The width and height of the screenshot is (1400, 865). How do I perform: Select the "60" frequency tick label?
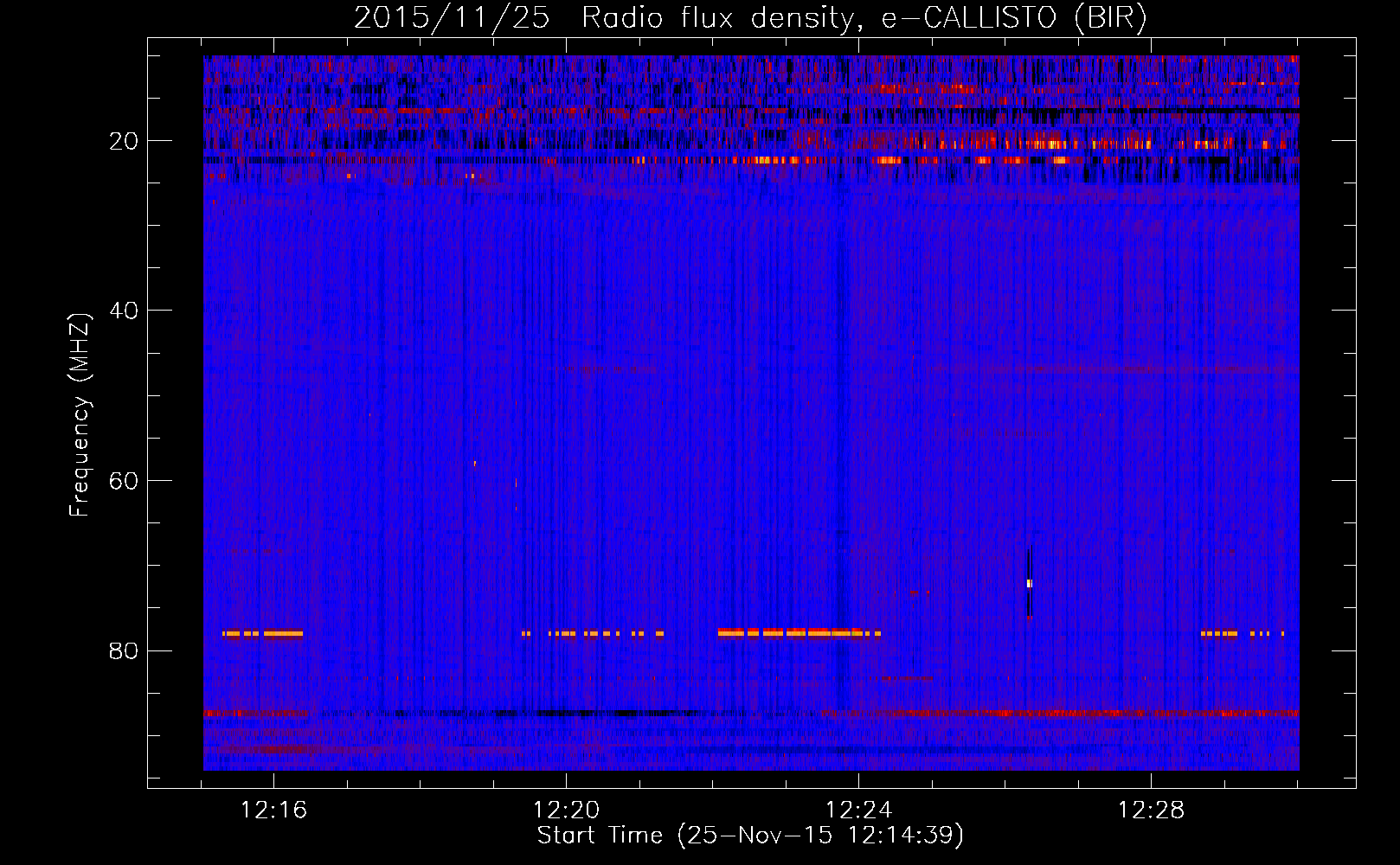pos(124,481)
